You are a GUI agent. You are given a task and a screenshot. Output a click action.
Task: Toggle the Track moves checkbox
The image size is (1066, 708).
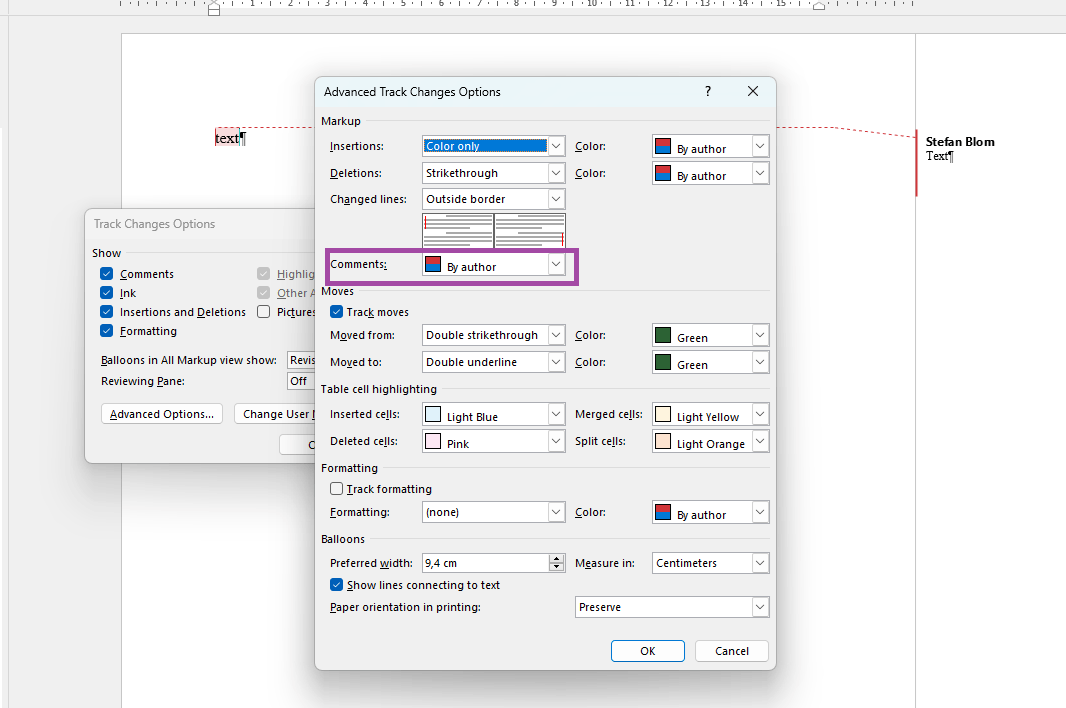coord(337,311)
